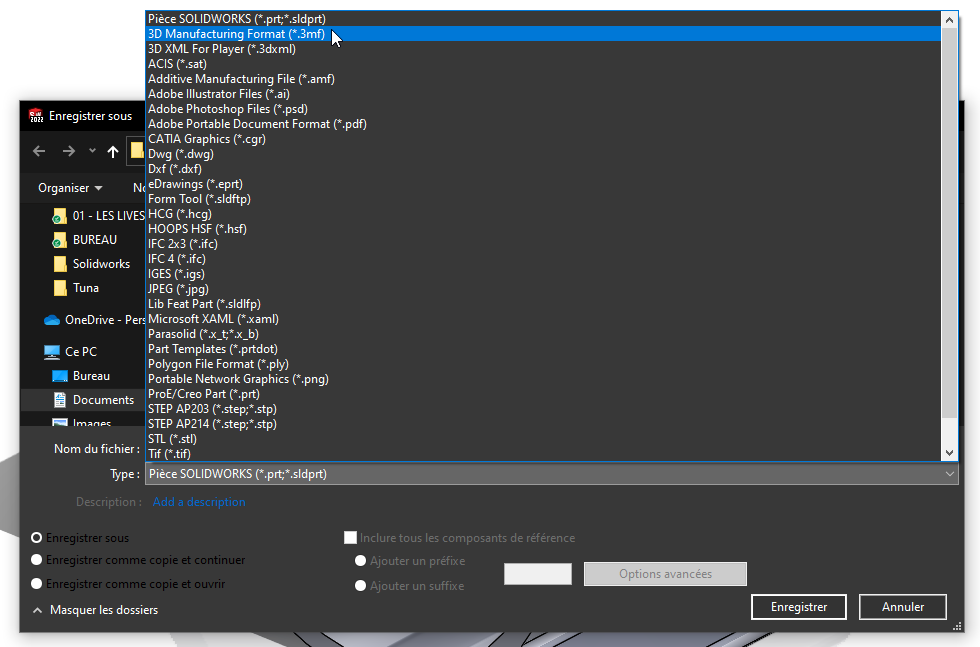Choose Adobe Photoshop Files (*.psd)
Screen dimensions: 980x647
click(543, 109)
